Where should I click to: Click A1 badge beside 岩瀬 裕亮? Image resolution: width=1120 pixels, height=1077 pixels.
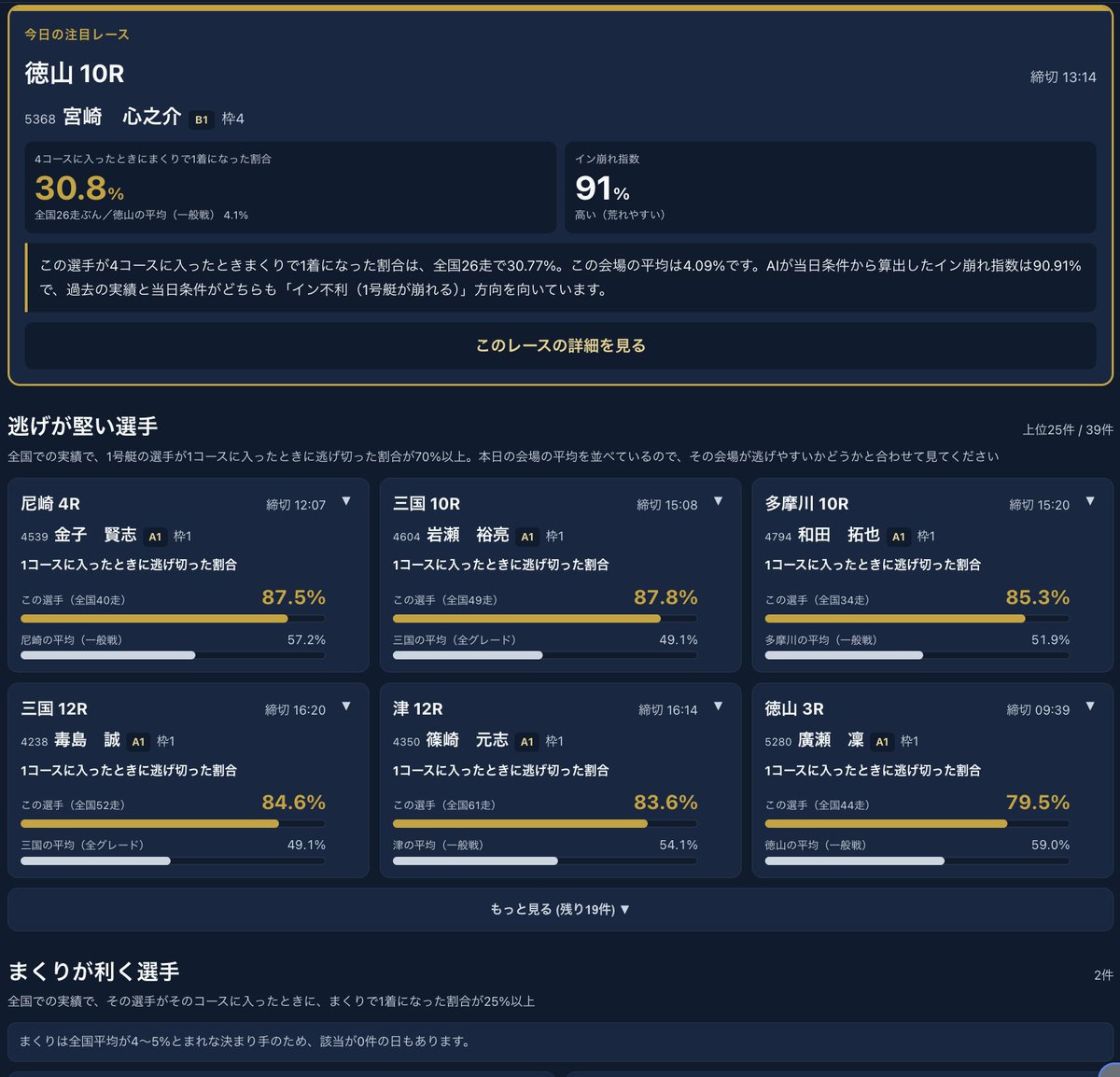point(527,537)
